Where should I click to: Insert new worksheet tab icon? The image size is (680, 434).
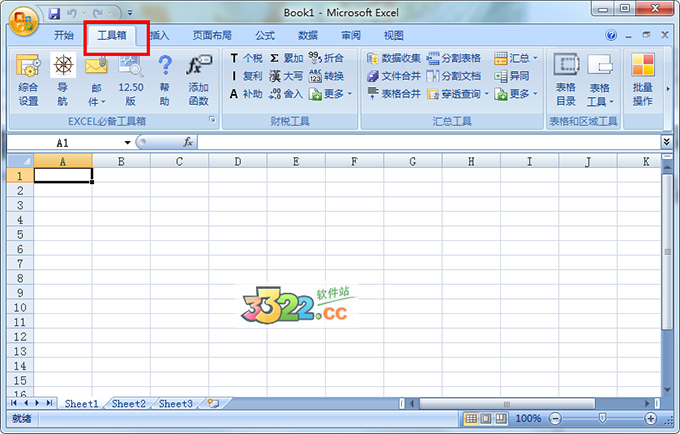pyautogui.click(x=213, y=404)
